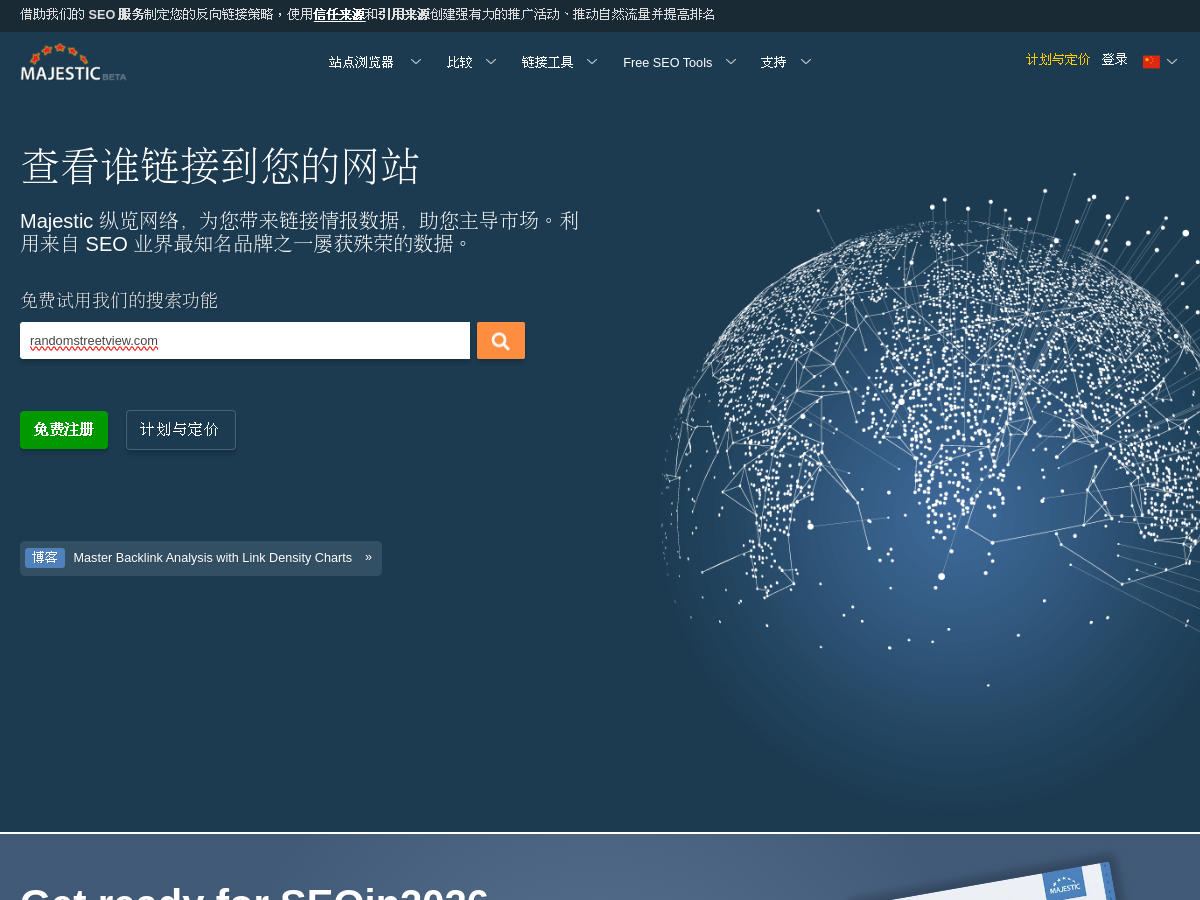Click the heading 查看谁链接到您的网站
Viewport: 1200px width, 900px height.
(x=220, y=166)
